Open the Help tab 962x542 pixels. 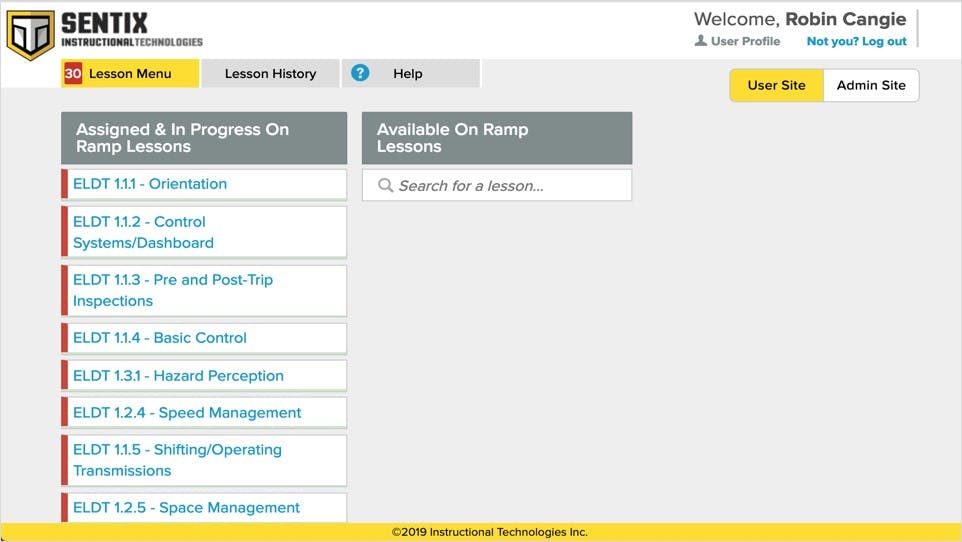(407, 73)
